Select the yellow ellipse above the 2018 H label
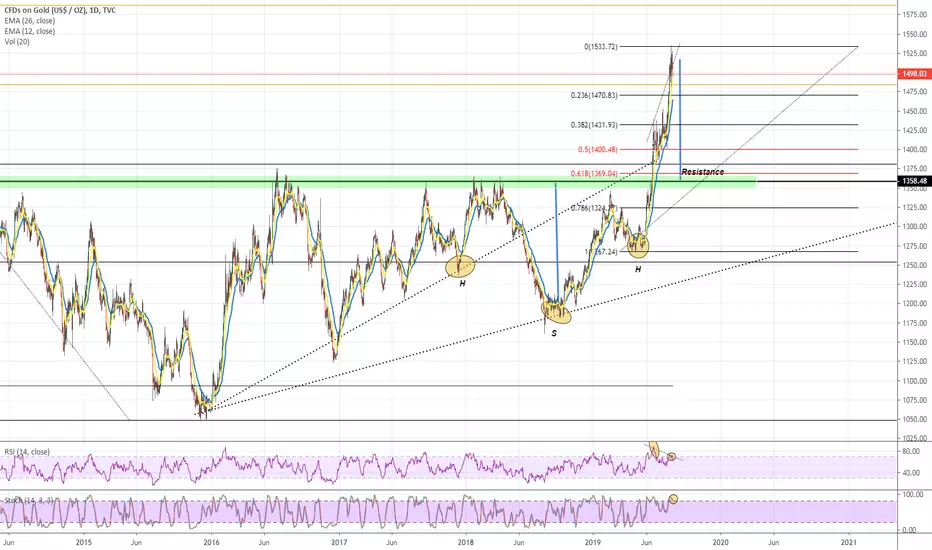Viewport: 932px width, 550px height. [461, 266]
